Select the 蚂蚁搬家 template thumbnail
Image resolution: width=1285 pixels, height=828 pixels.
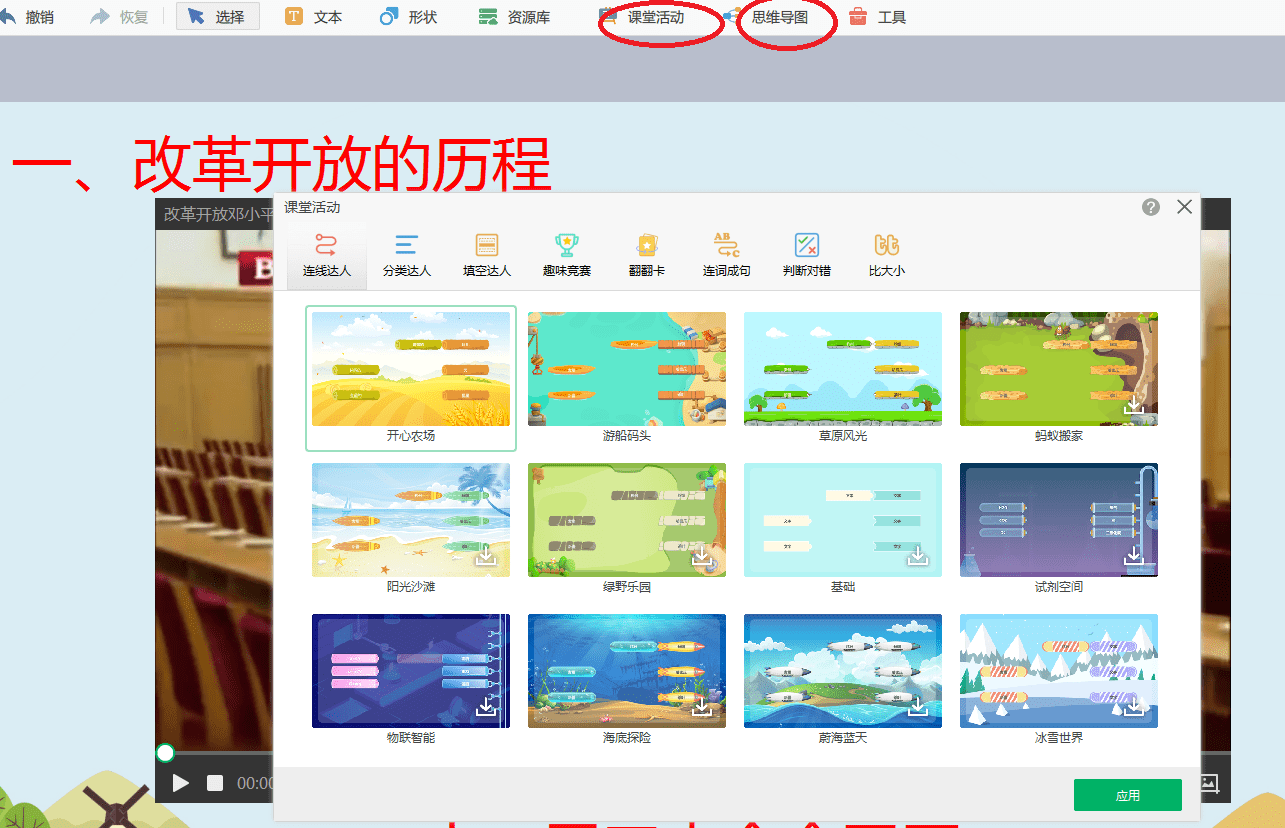(1059, 369)
